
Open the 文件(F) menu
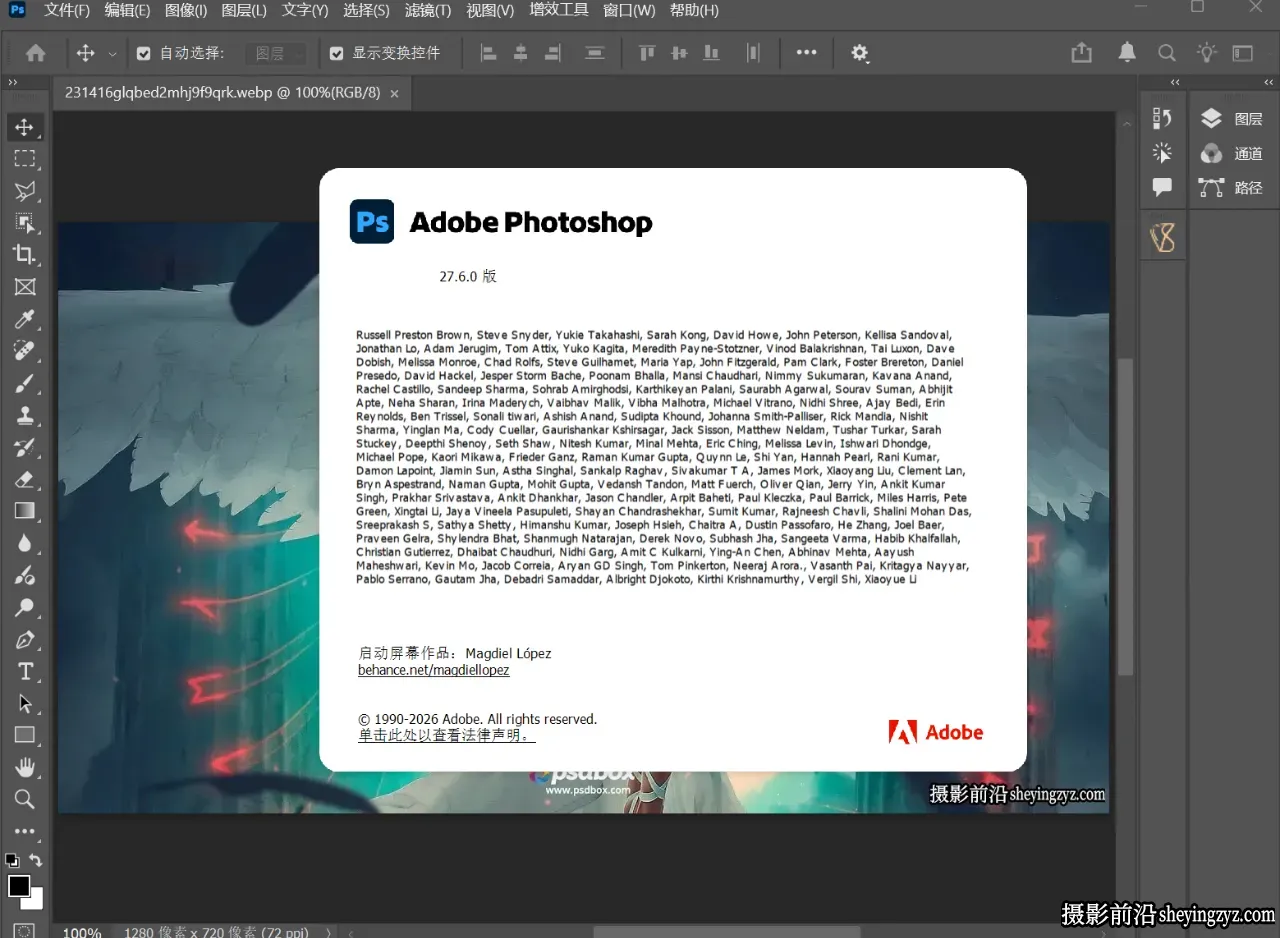67,10
